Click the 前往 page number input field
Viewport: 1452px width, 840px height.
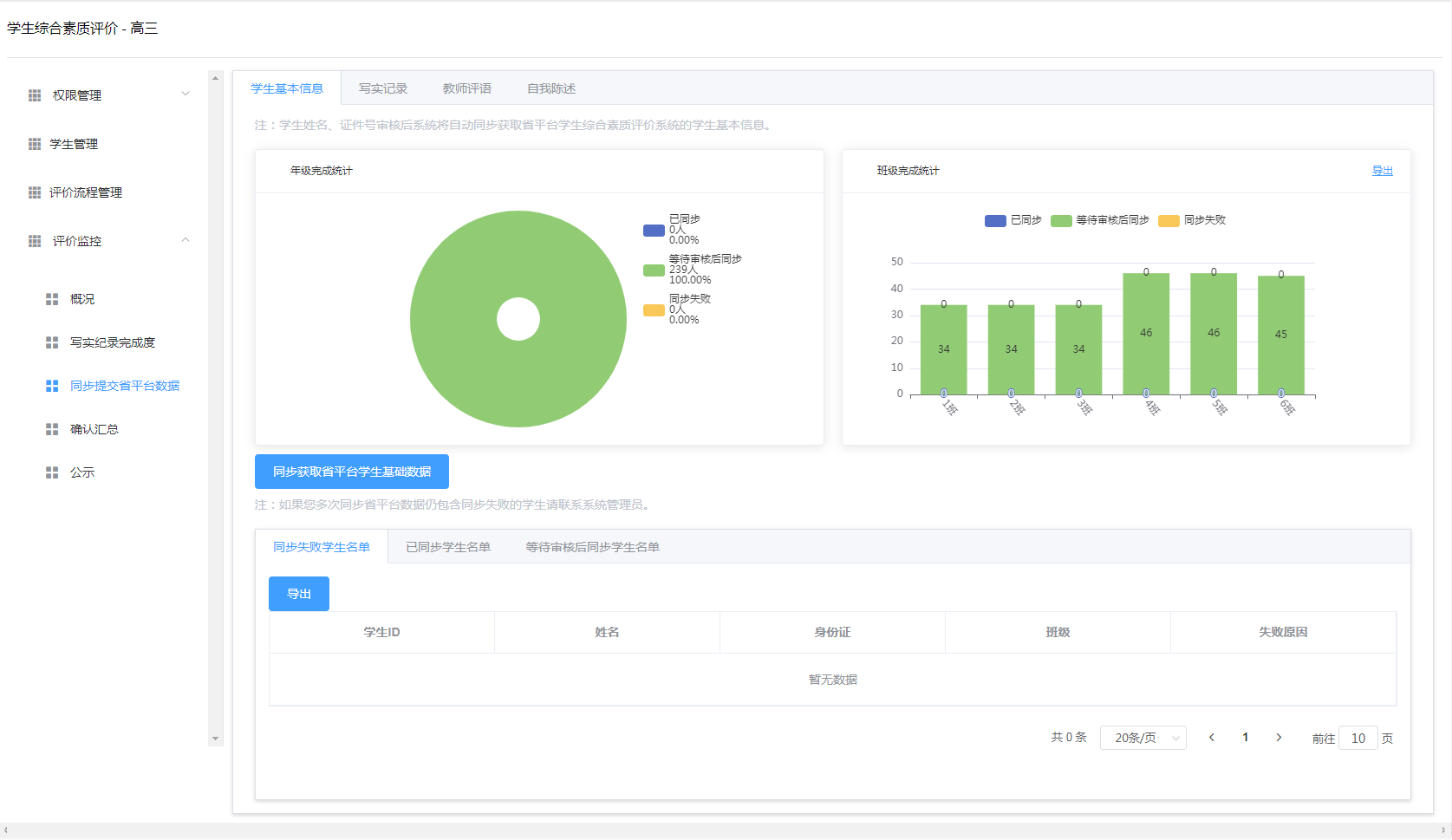[1358, 738]
